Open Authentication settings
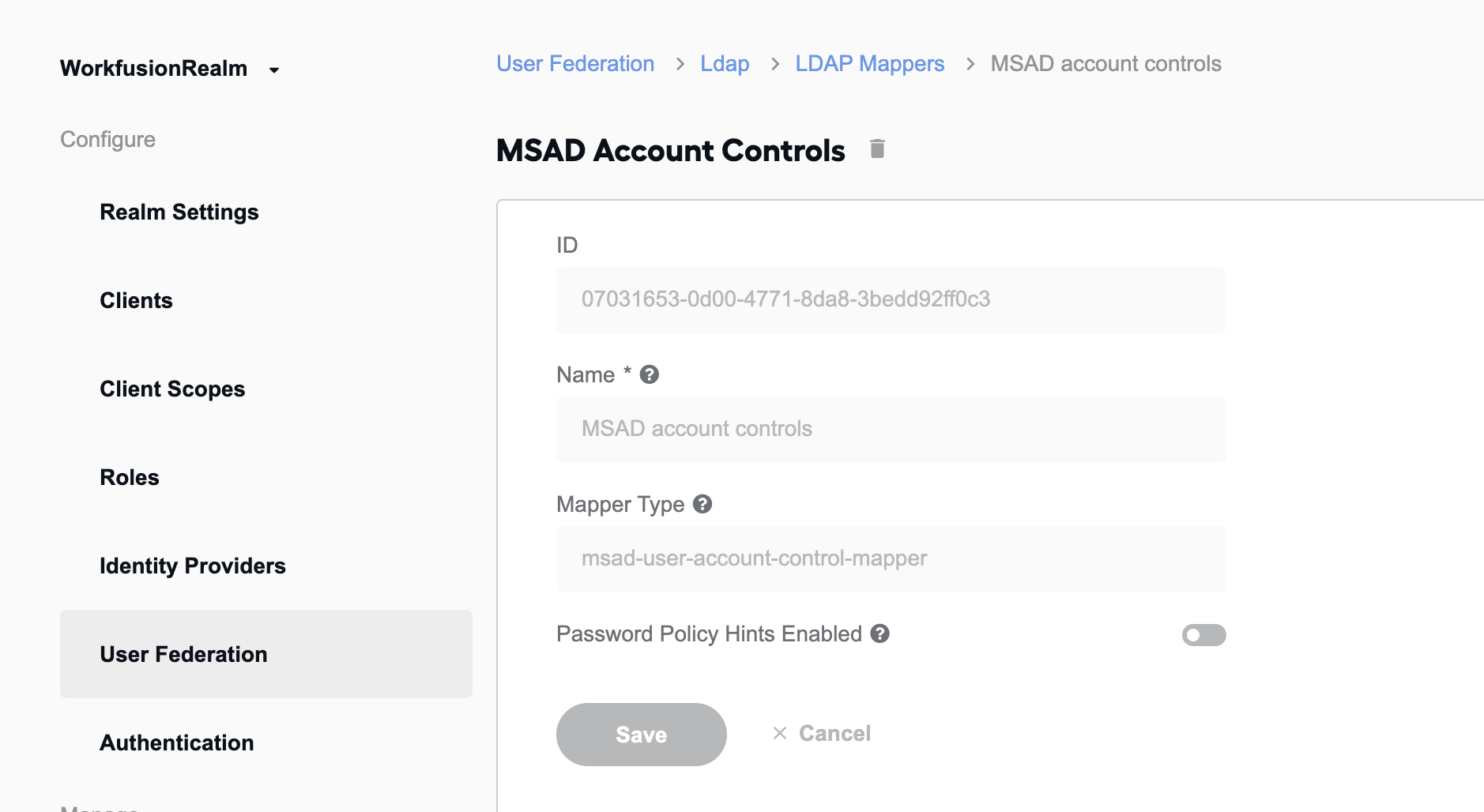This screenshot has height=812, width=1484. (x=177, y=742)
